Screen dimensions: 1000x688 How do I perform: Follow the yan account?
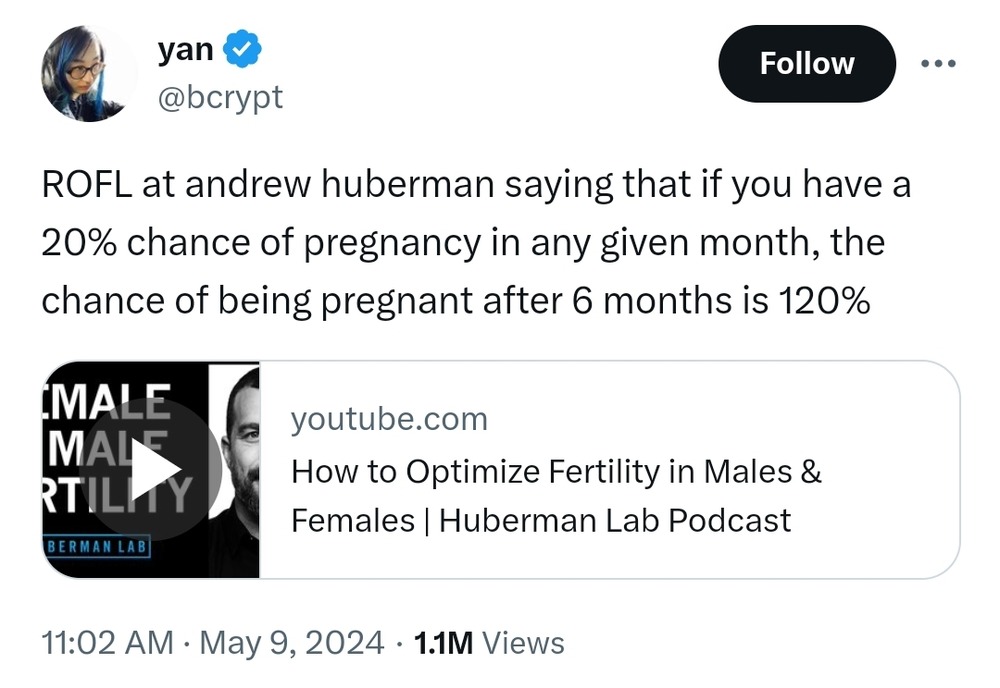click(x=806, y=64)
